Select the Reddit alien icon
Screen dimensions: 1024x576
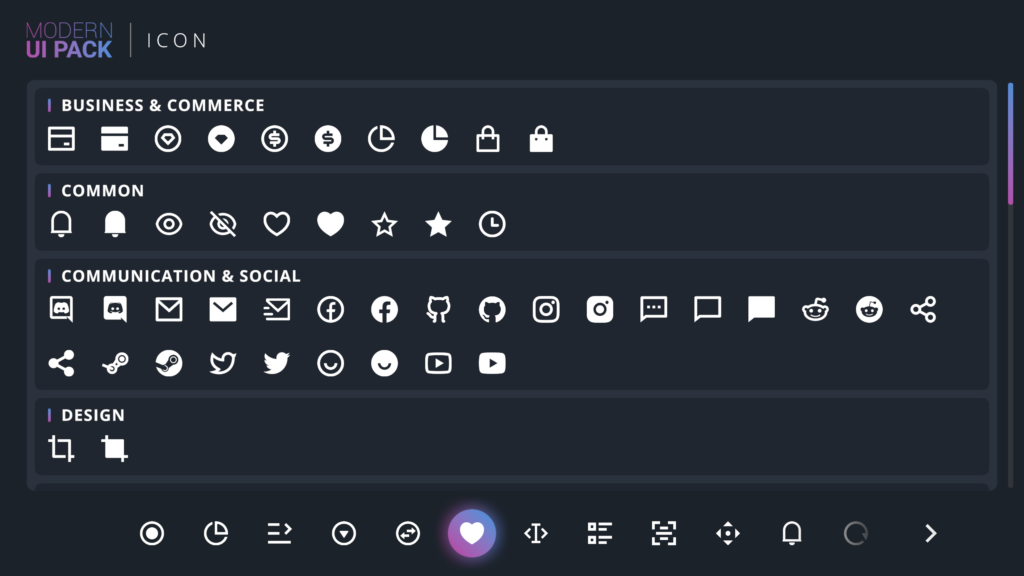tap(815, 309)
